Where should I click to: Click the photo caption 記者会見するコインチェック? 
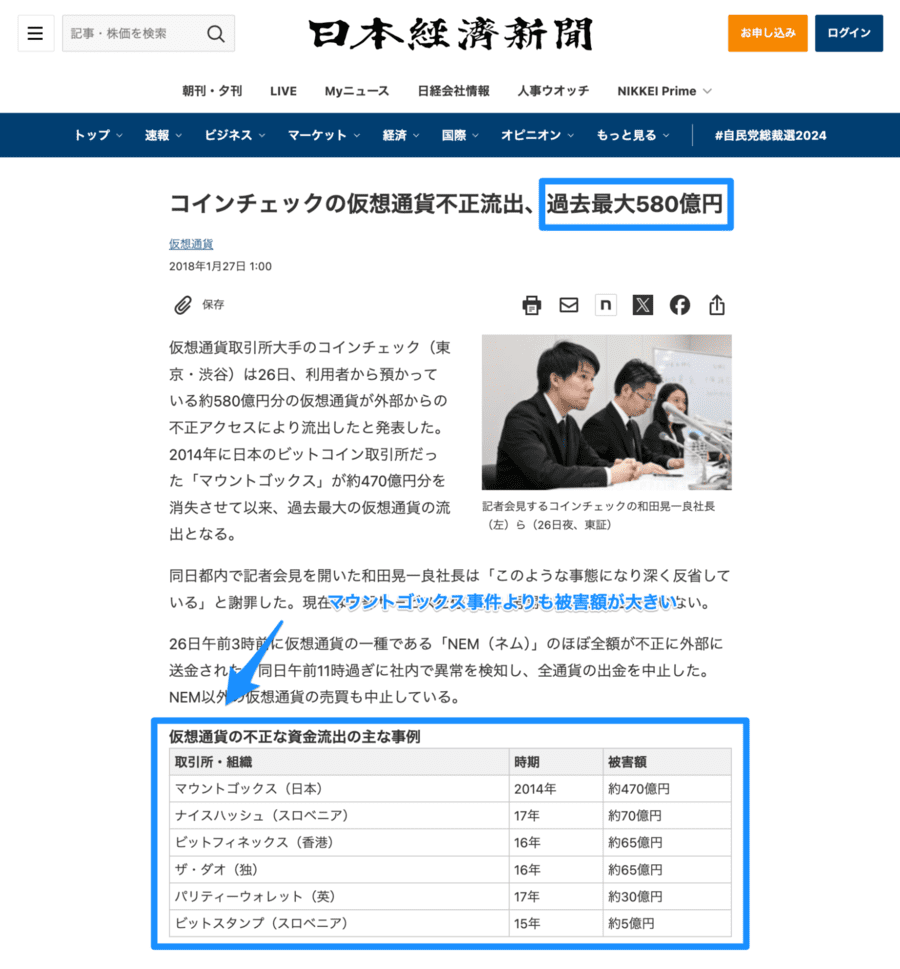(598, 515)
